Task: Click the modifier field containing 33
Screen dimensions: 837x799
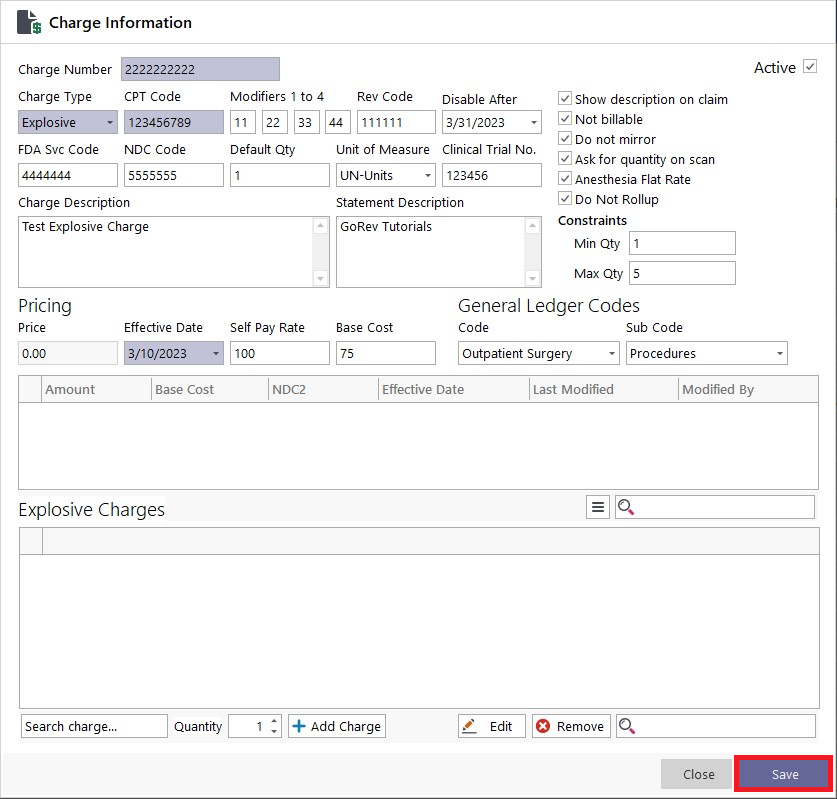Action: (x=306, y=122)
